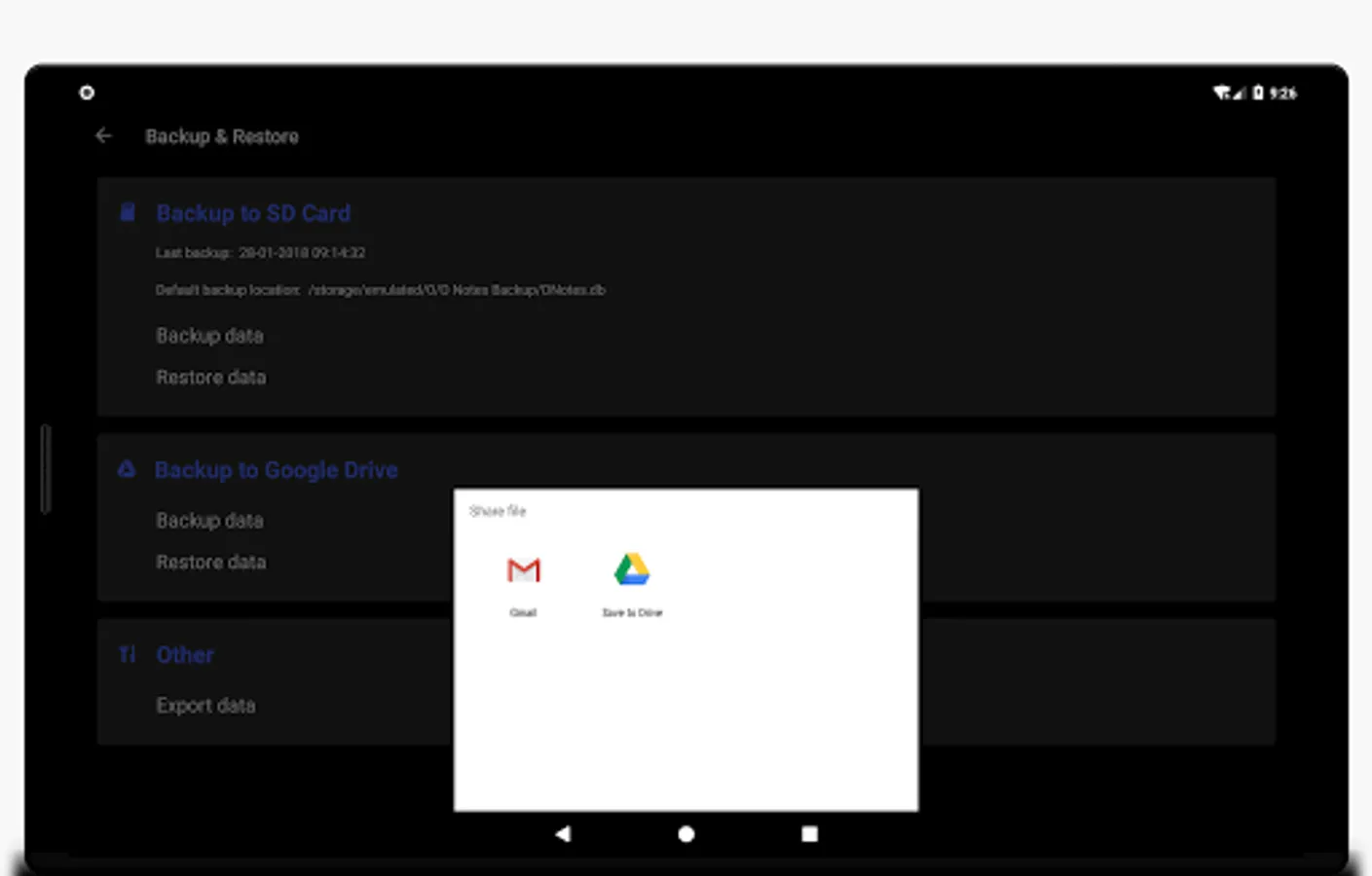Click the Other section icon
The image size is (1372, 876).
(128, 654)
